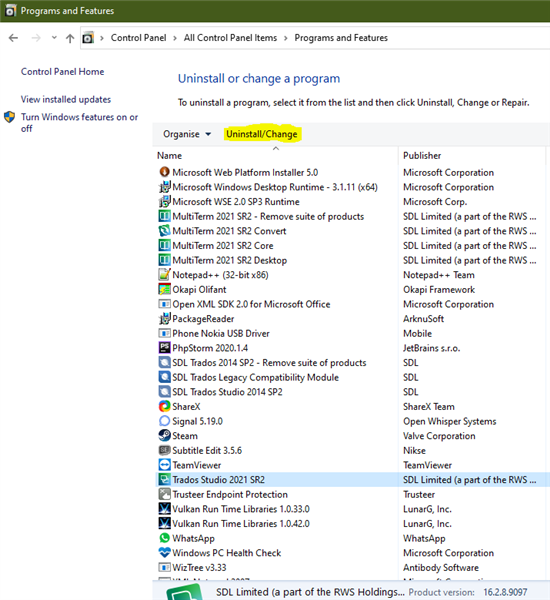Click the Subtitle Edit 3.5.6 icon
Image resolution: width=550 pixels, height=600 pixels.
[164, 450]
